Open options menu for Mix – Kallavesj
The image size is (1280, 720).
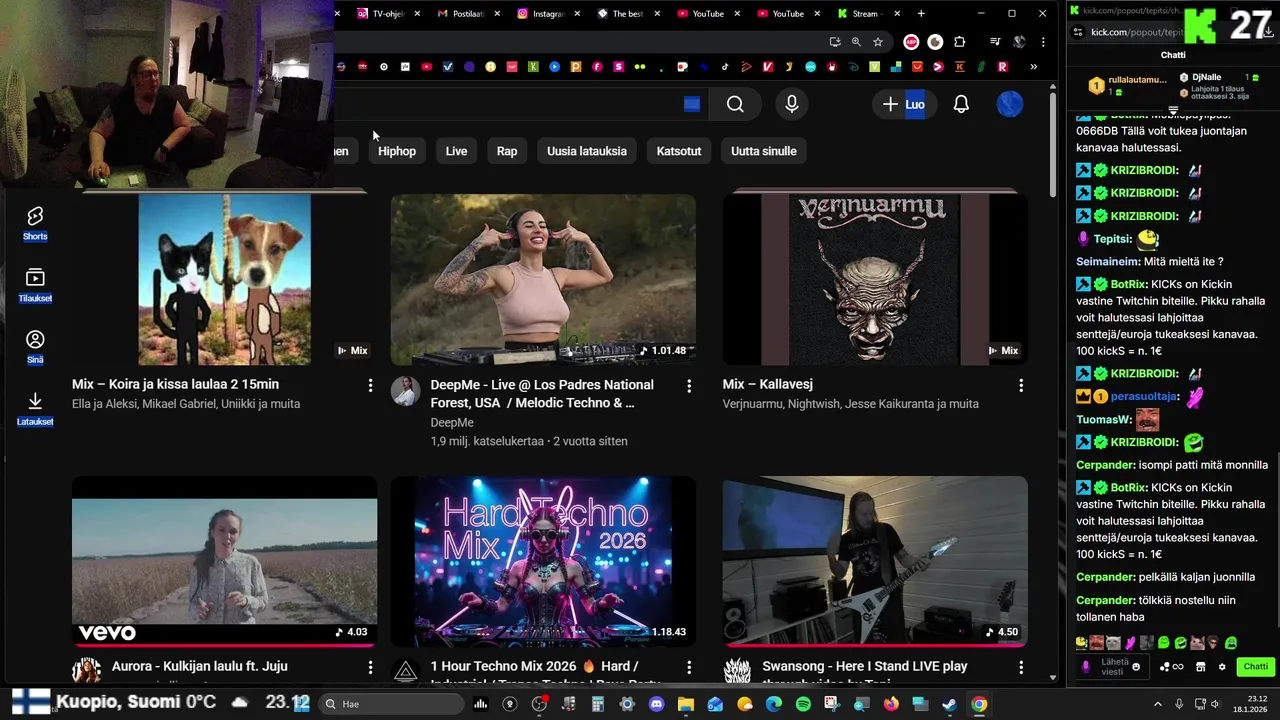[x=1021, y=385]
